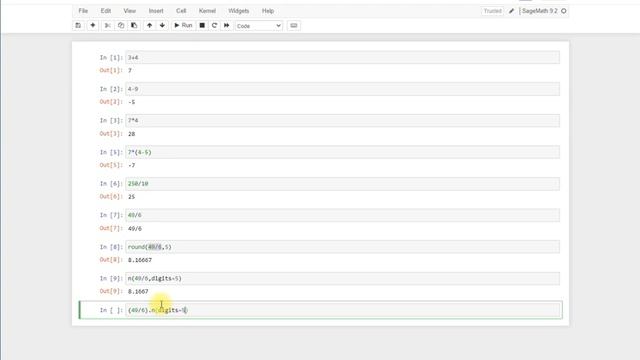Screen dimensions: 640x360
Task: Edit input cell containing 4-9
Action: coord(342,89)
